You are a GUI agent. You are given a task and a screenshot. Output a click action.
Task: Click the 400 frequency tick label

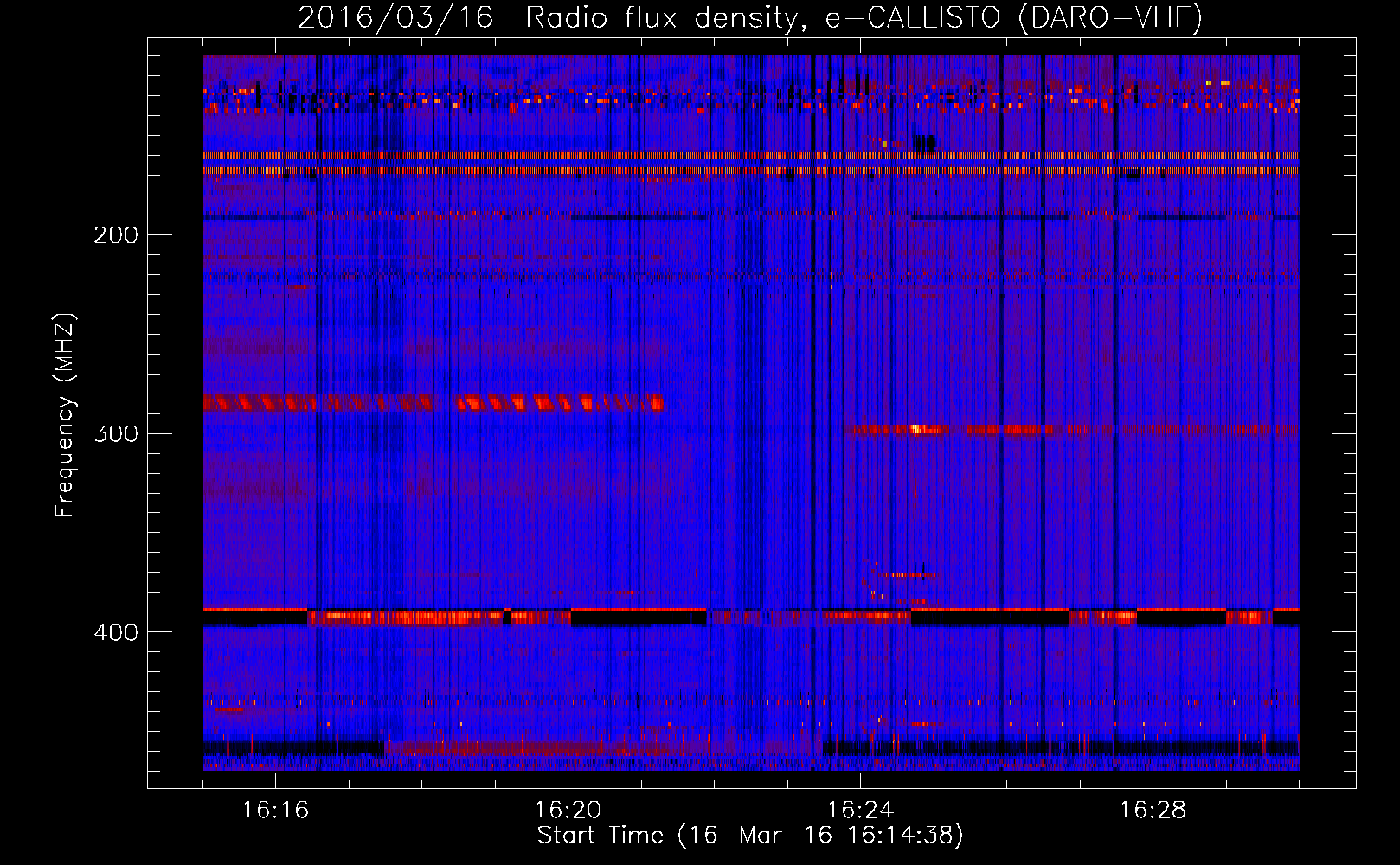[x=116, y=632]
